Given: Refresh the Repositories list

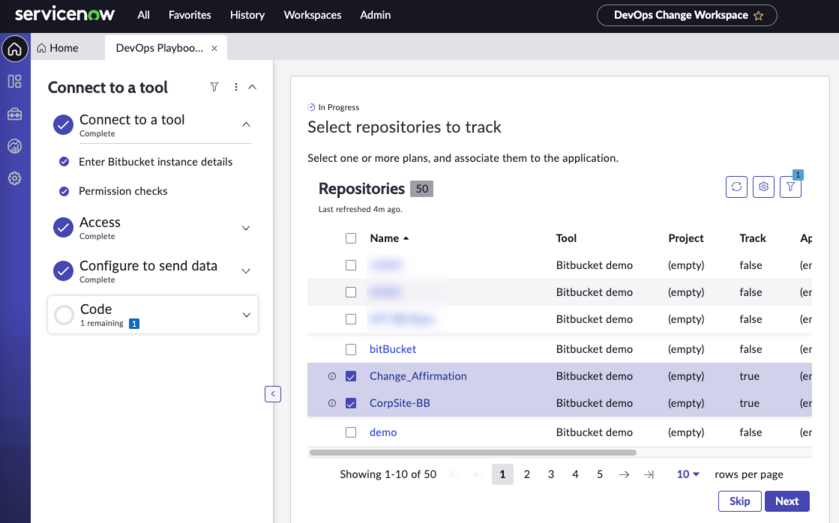Looking at the screenshot, I should coord(736,187).
